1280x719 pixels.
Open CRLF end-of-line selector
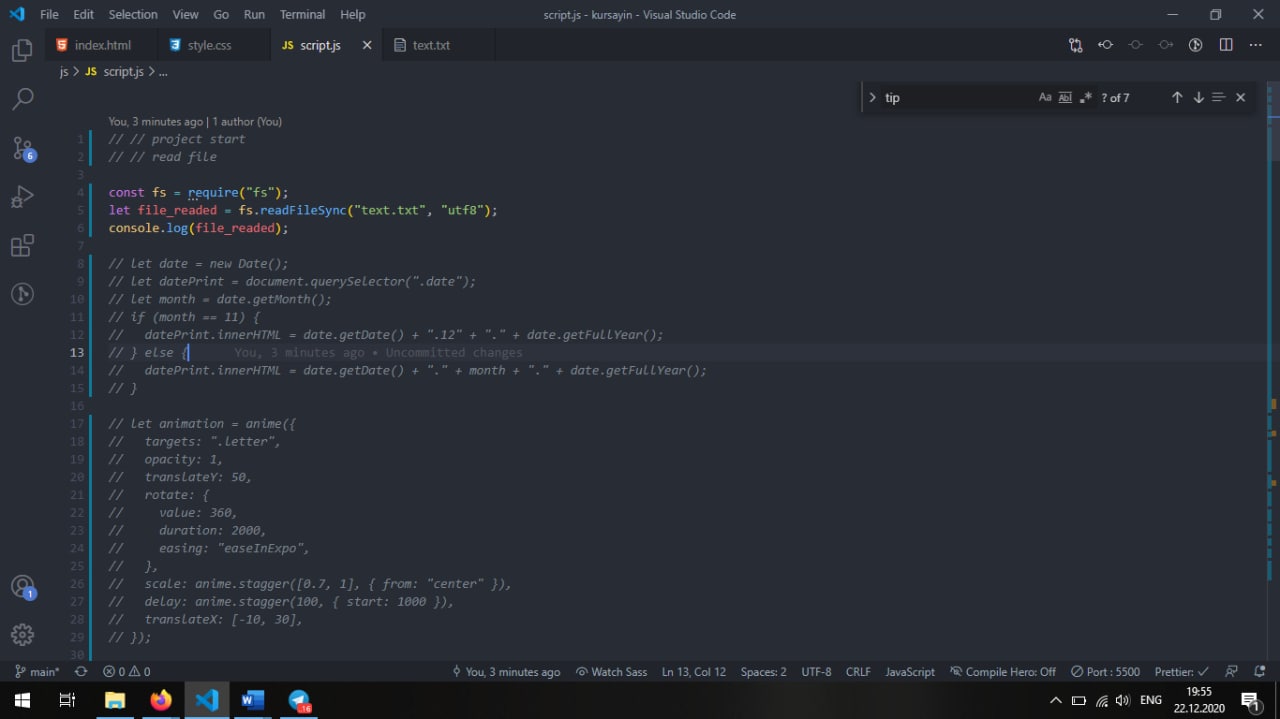858,672
